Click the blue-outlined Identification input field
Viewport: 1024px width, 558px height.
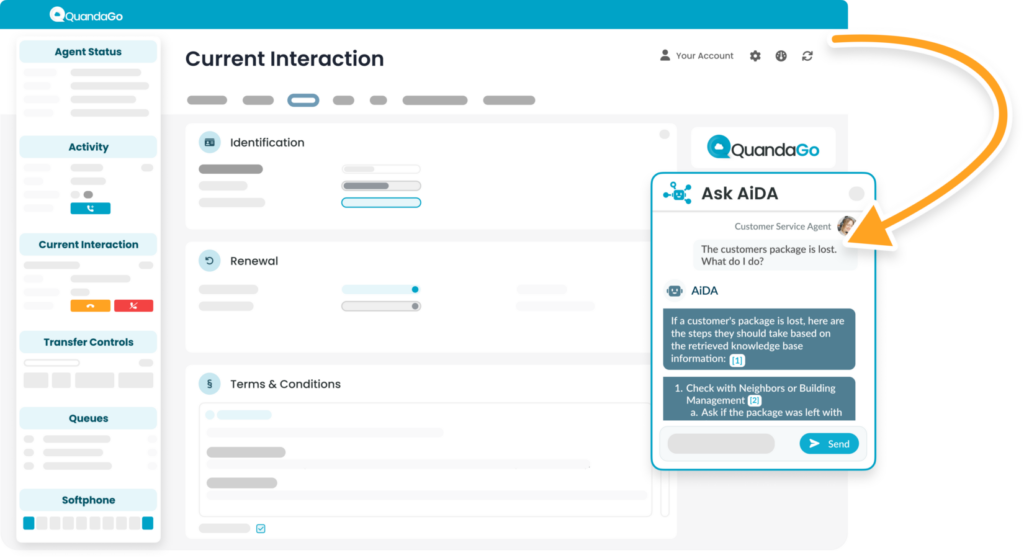[x=381, y=203]
